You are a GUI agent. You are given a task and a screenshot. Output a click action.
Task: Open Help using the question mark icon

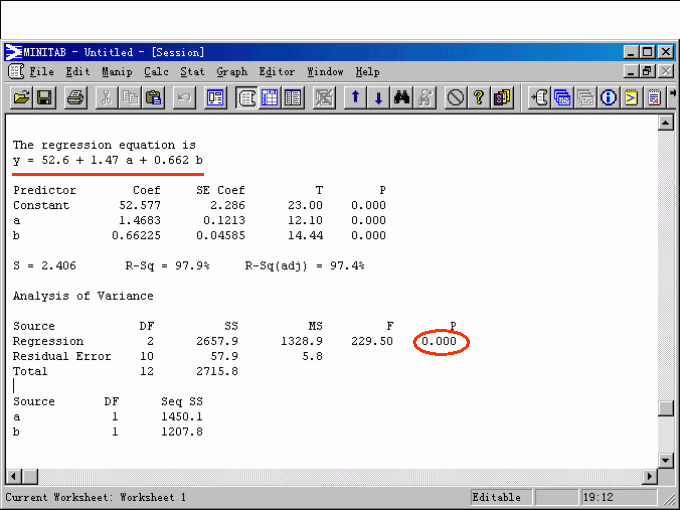[x=478, y=98]
